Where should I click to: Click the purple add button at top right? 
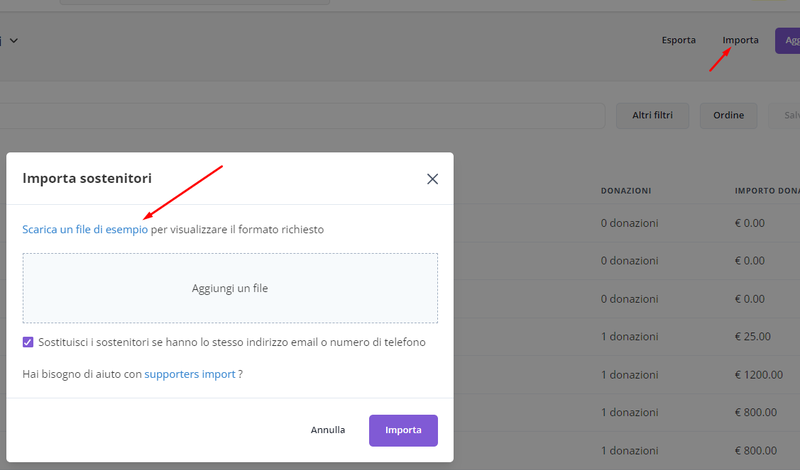click(788, 40)
